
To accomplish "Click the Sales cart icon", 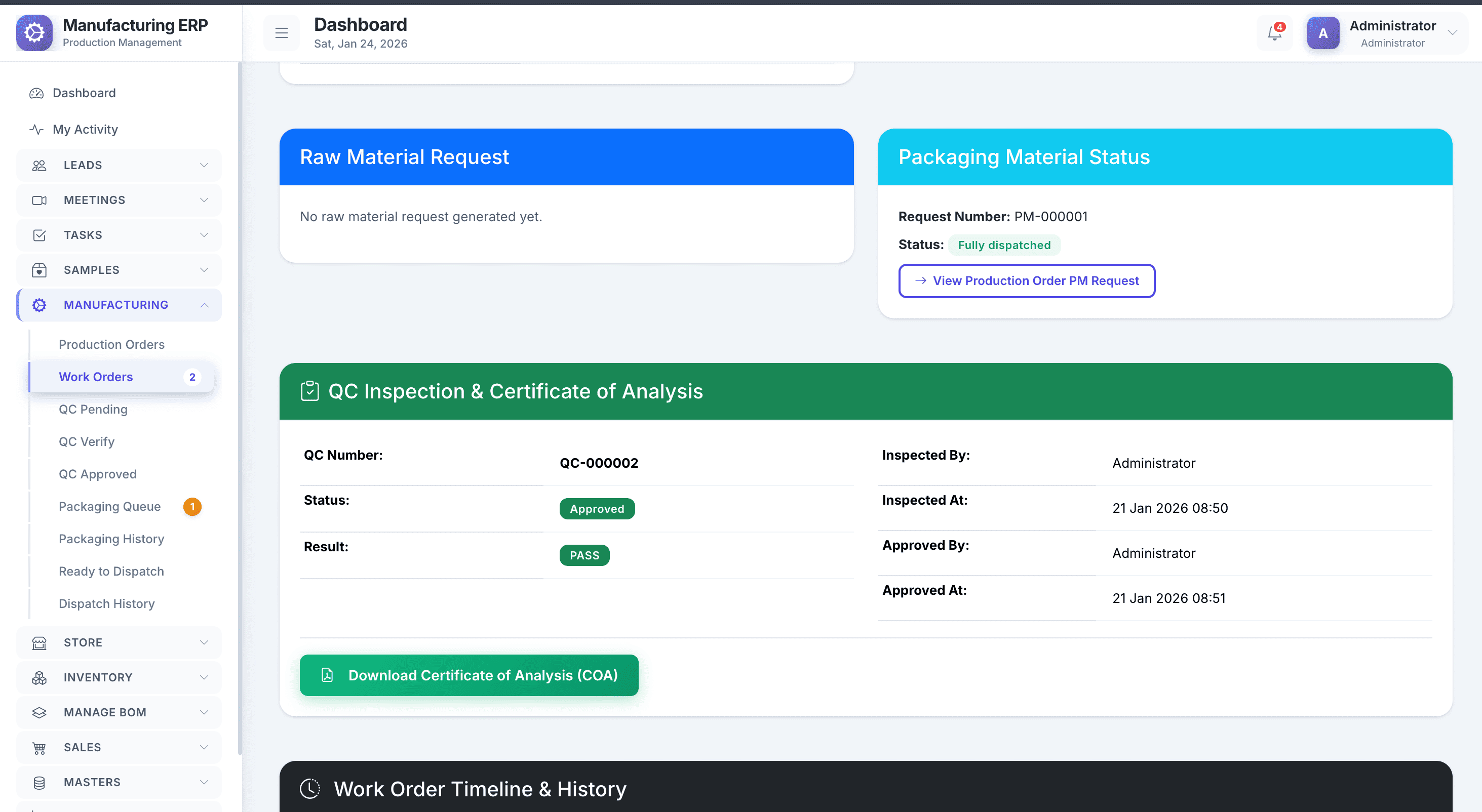I will coord(39,748).
